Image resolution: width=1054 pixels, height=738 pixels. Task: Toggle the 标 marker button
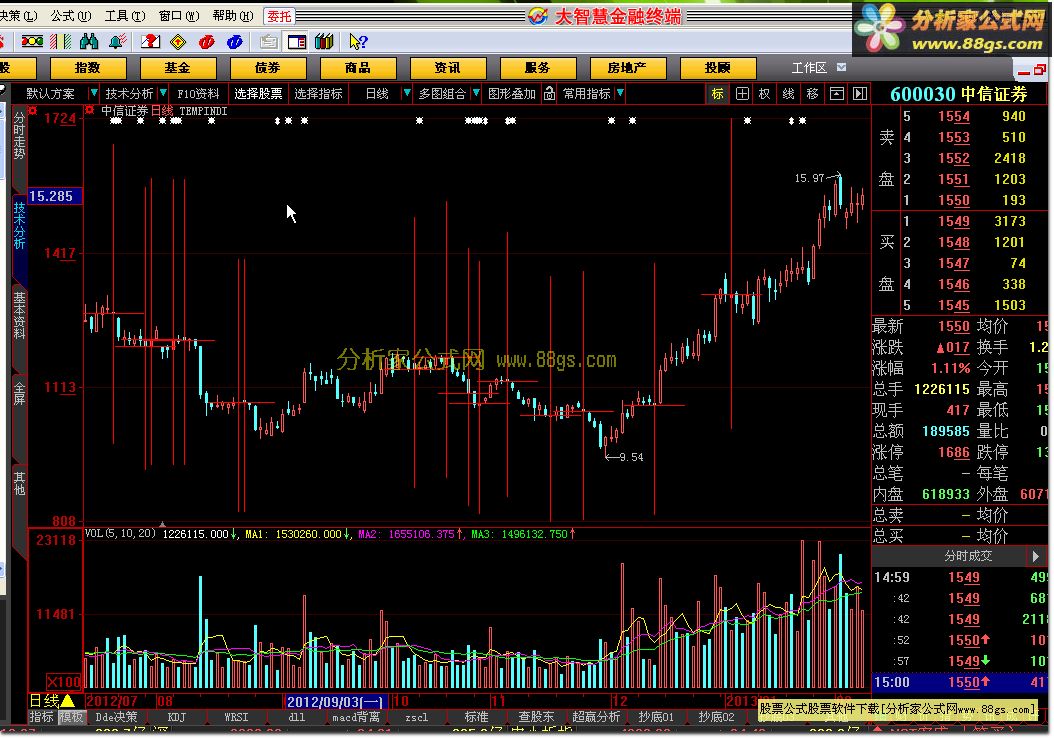click(x=718, y=93)
